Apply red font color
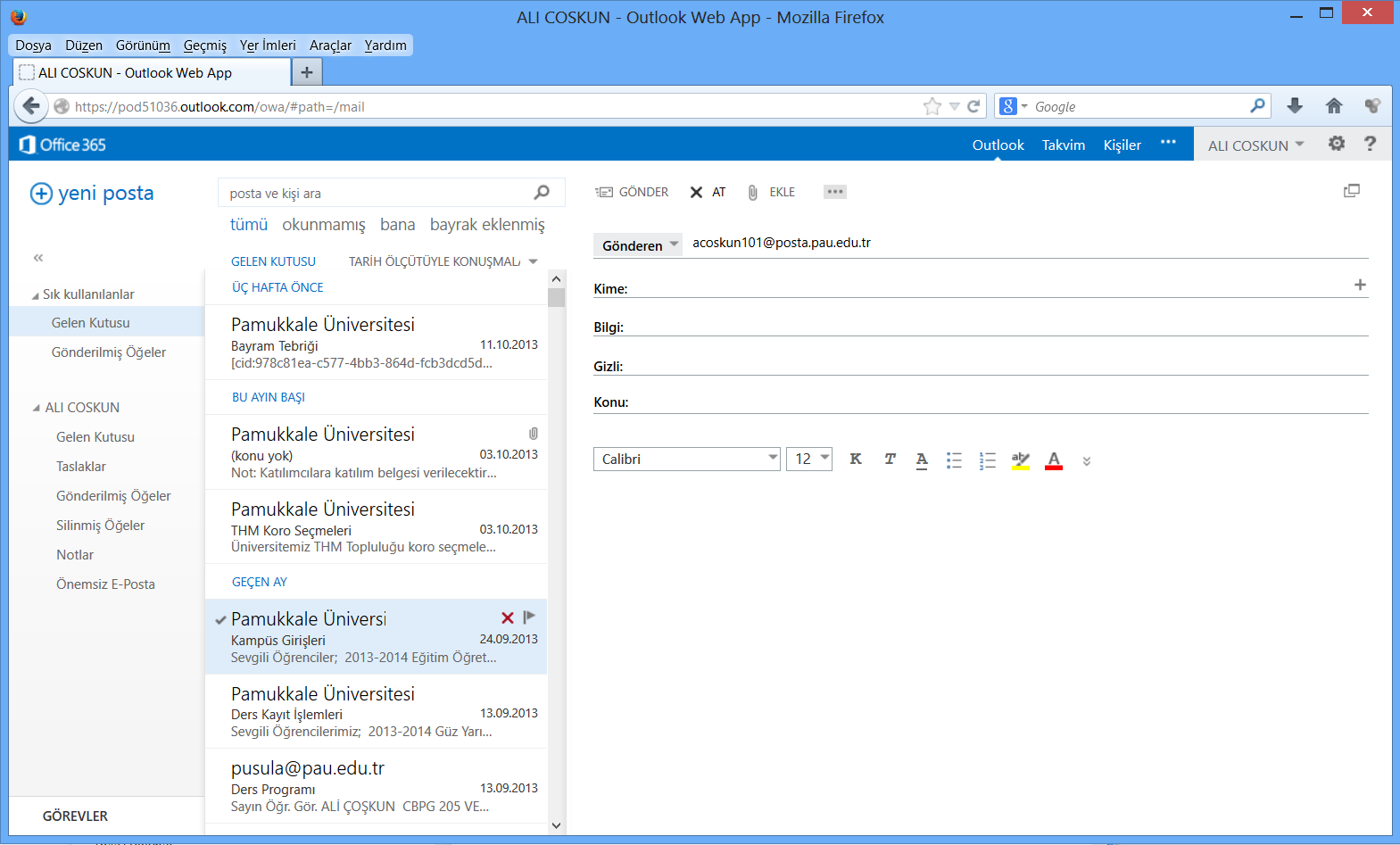Viewport: 1400px width, 845px height. pyautogui.click(x=1054, y=460)
